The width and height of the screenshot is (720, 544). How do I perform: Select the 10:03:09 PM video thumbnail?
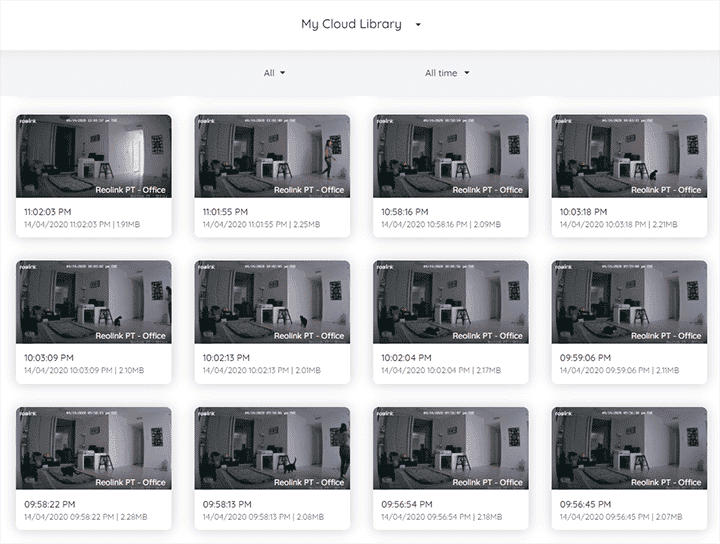(93, 302)
